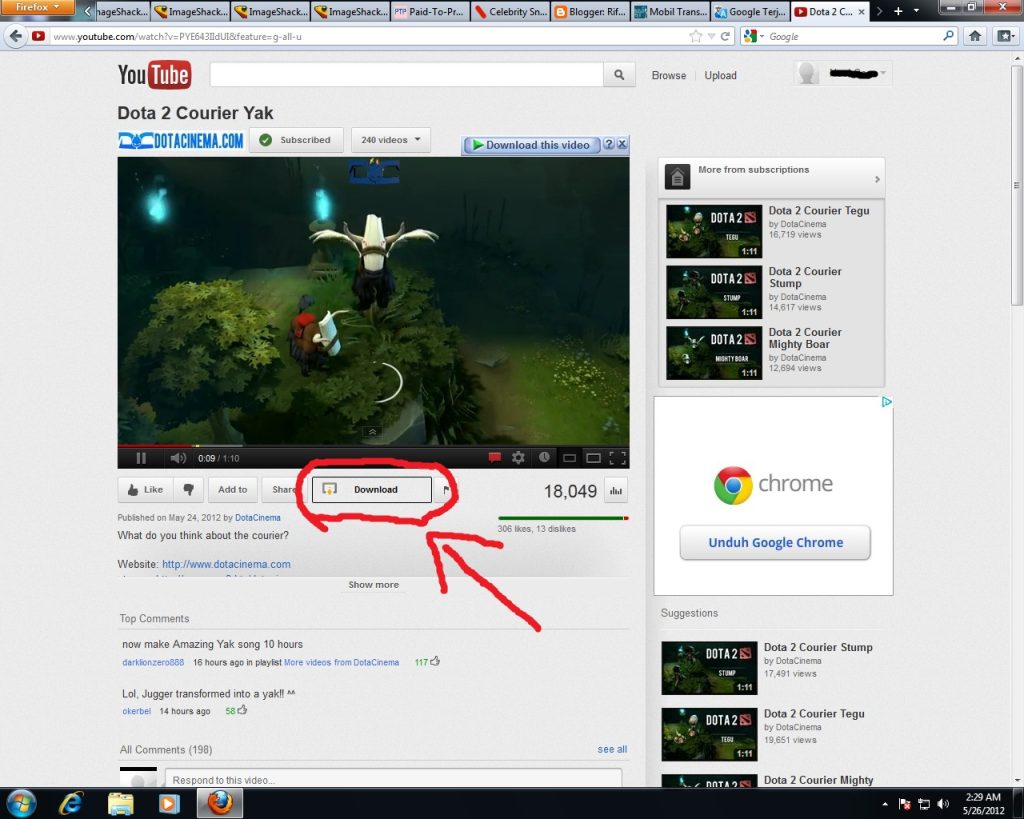Open help on download bar
The height and width of the screenshot is (819, 1024).
click(609, 144)
